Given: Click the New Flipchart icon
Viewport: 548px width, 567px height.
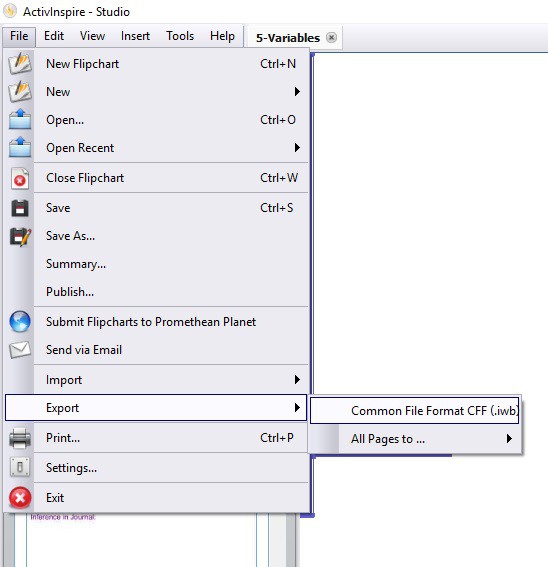Looking at the screenshot, I should 20,63.
